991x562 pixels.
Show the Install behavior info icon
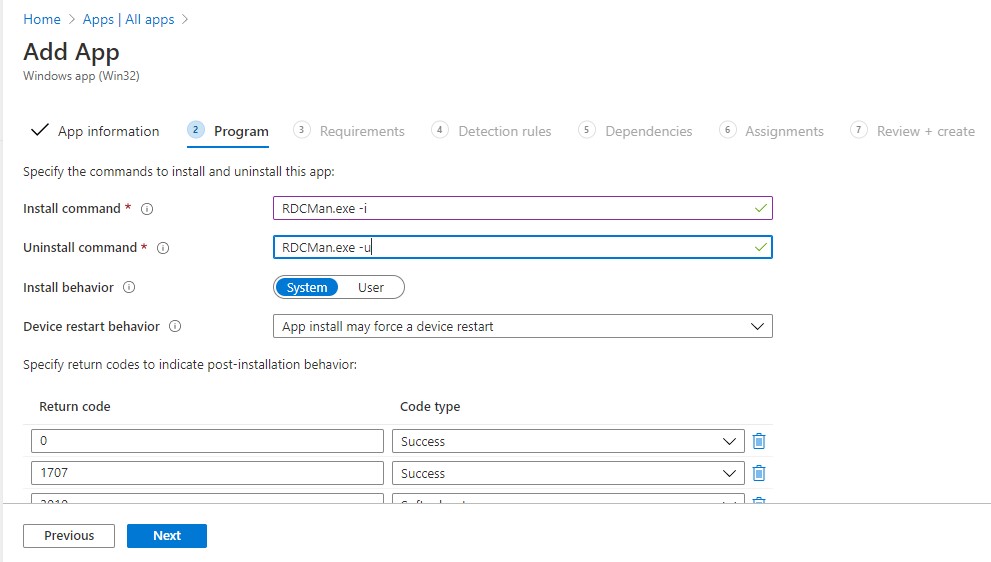129,287
